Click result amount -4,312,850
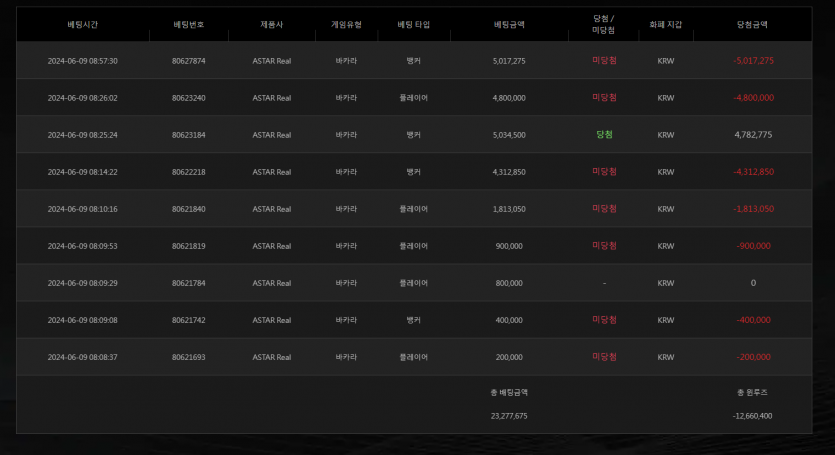This screenshot has width=835, height=455. (x=753, y=172)
